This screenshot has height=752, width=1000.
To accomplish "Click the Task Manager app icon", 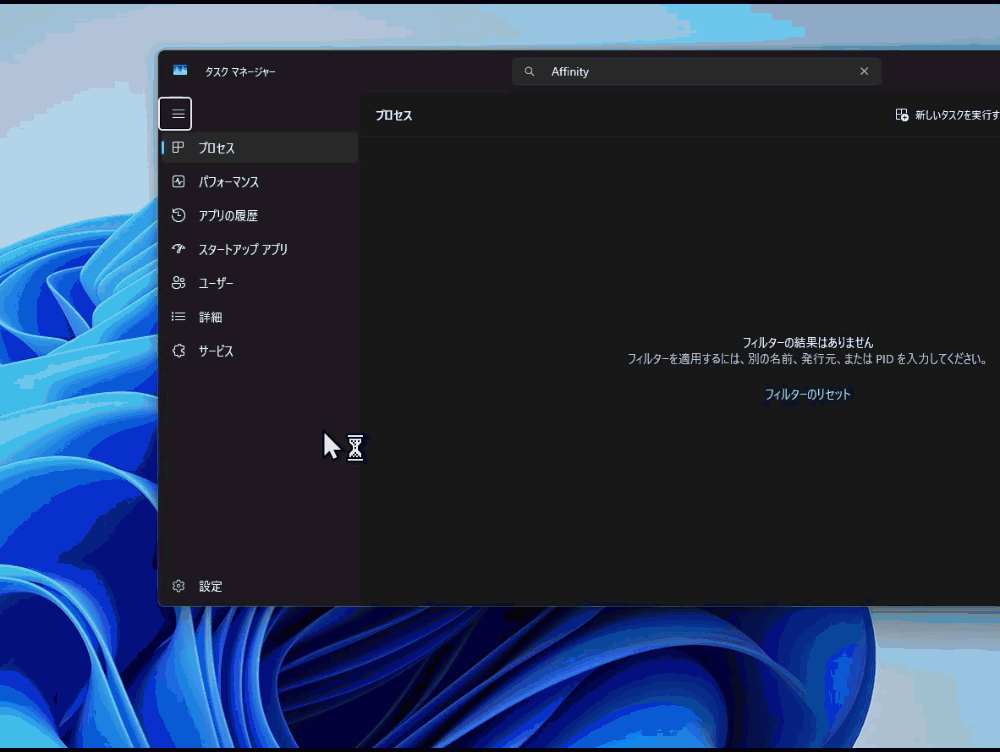I will pos(180,71).
